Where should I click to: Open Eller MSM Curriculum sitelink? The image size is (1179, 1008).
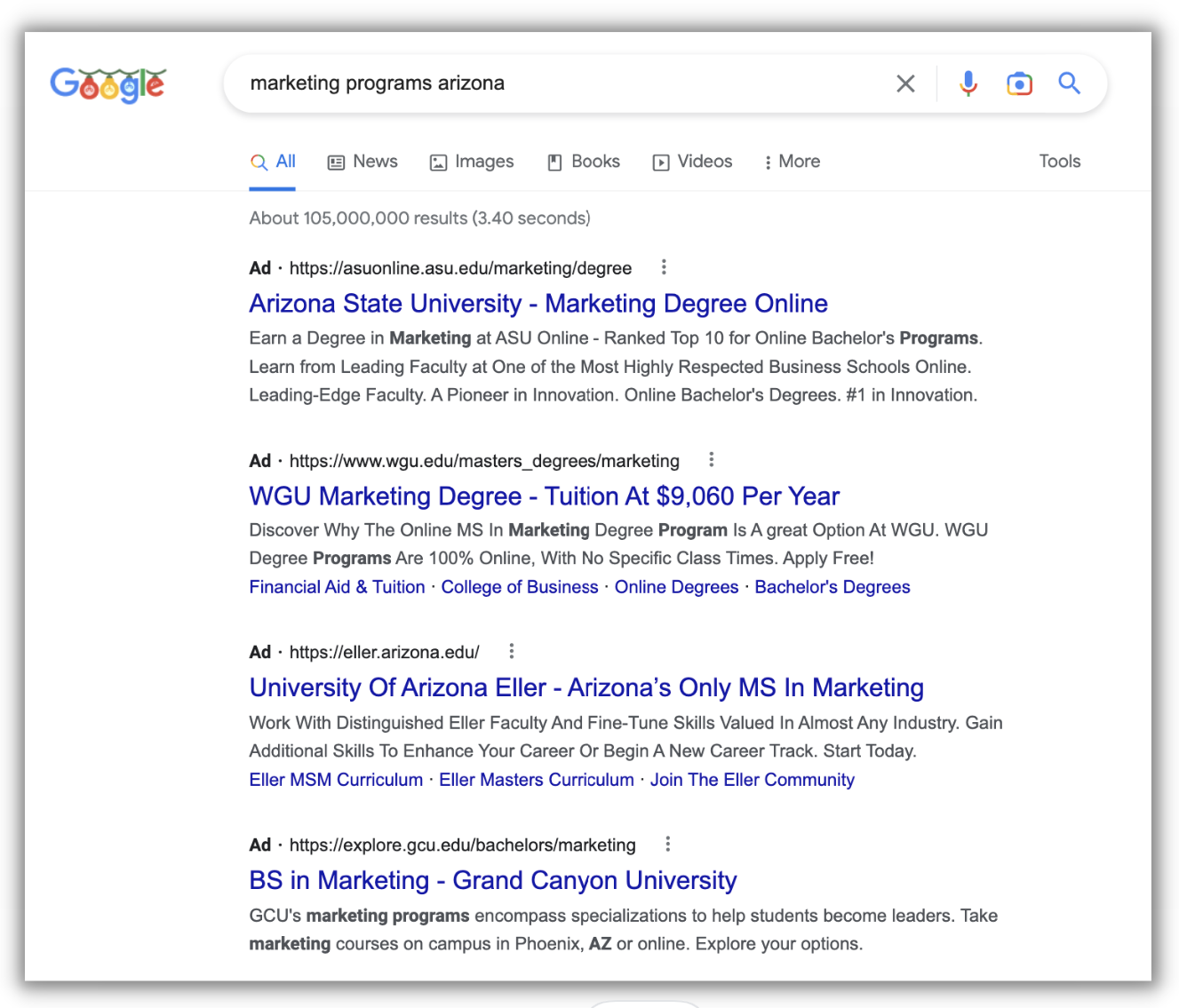coord(336,780)
